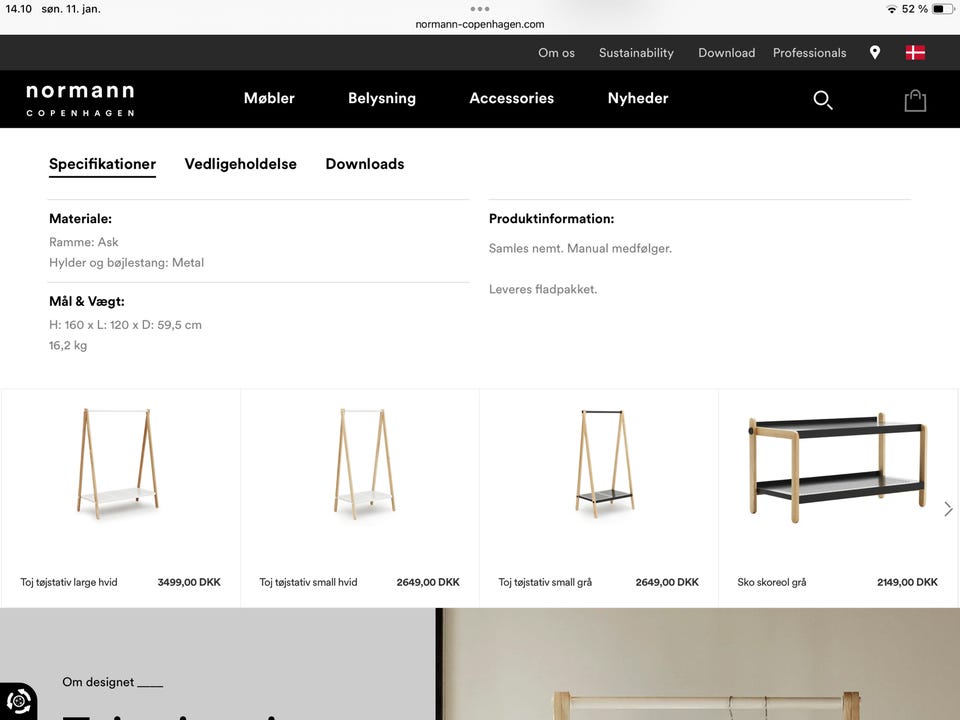Screen dimensions: 960x720
Task: Switch language via the Danish flag icon
Action: click(916, 52)
